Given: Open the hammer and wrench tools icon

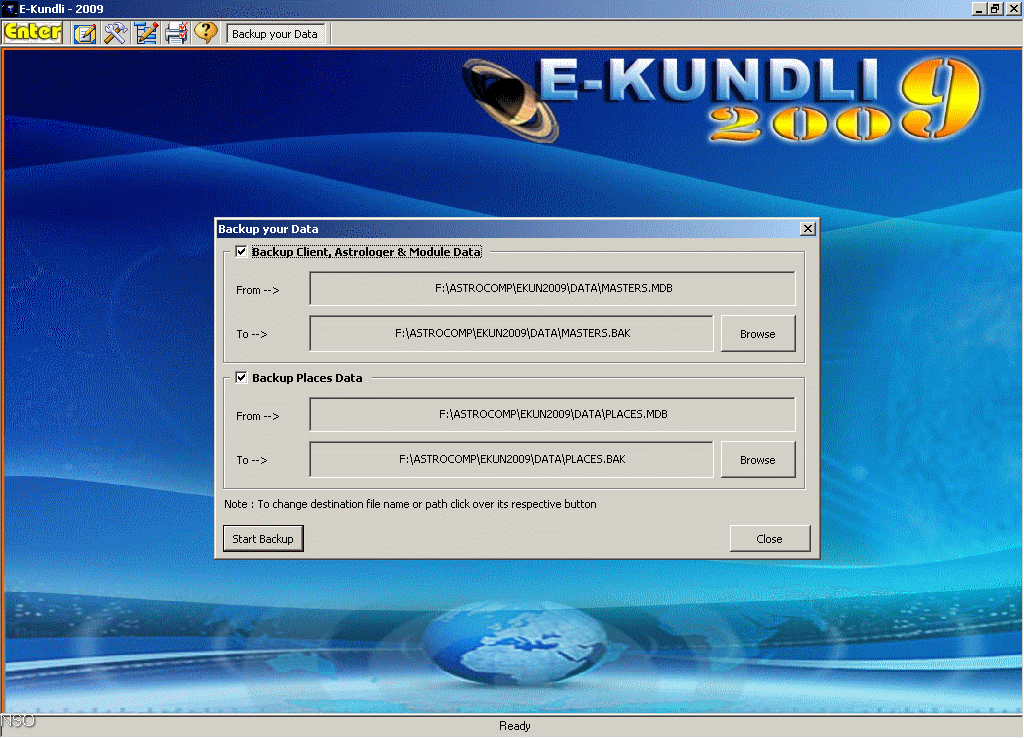Looking at the screenshot, I should [116, 33].
